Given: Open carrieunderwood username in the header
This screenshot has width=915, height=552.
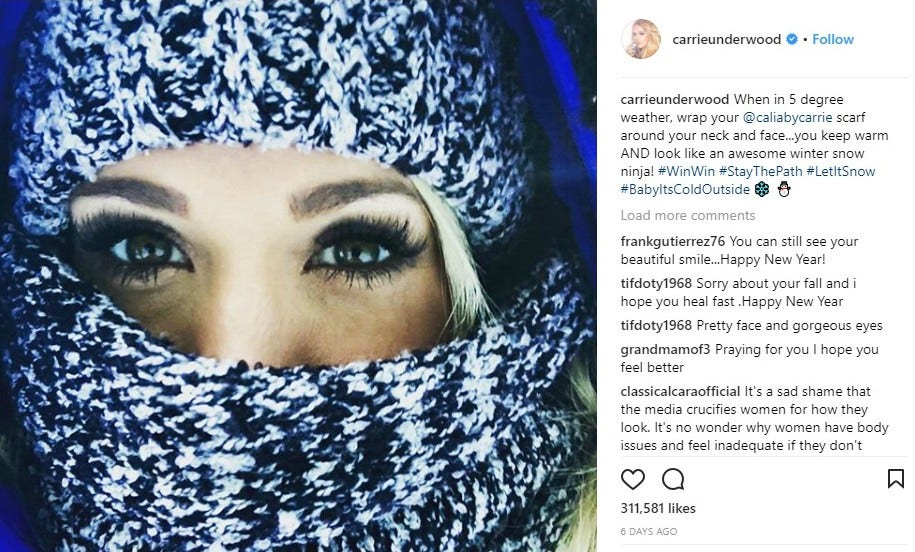Looking at the screenshot, I should (x=727, y=39).
